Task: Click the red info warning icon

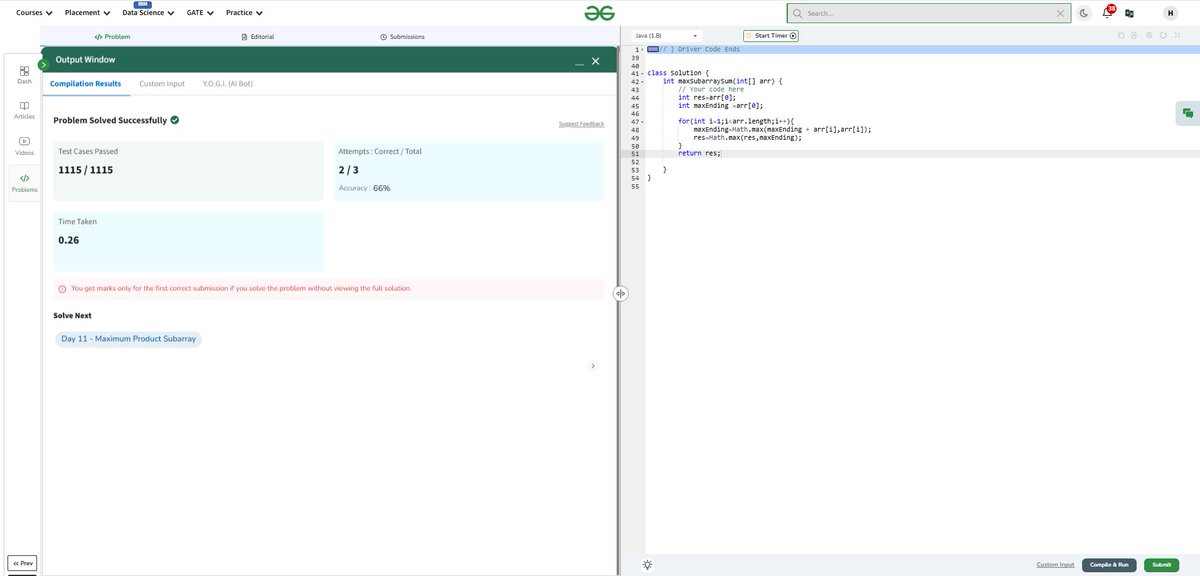Action: (x=63, y=289)
